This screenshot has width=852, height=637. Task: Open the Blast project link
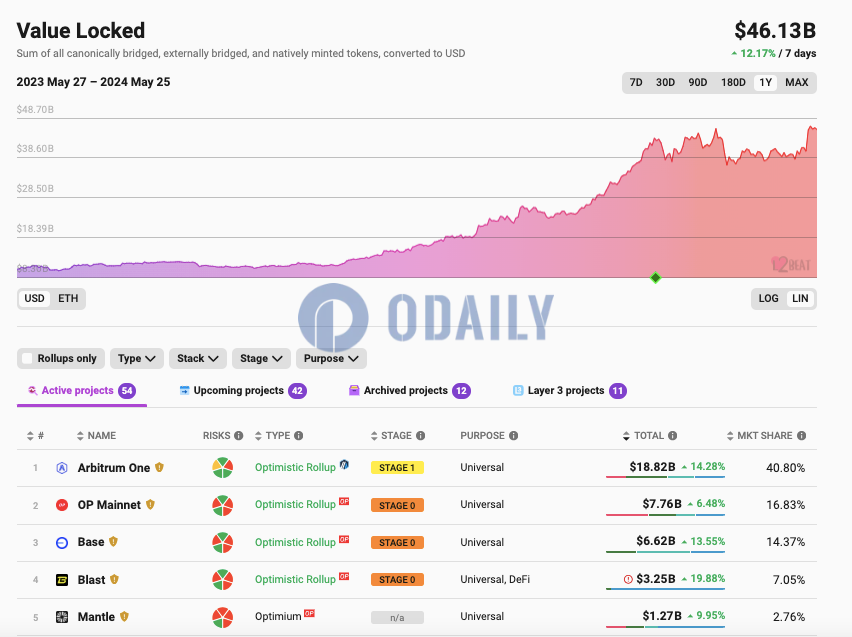coord(91,580)
